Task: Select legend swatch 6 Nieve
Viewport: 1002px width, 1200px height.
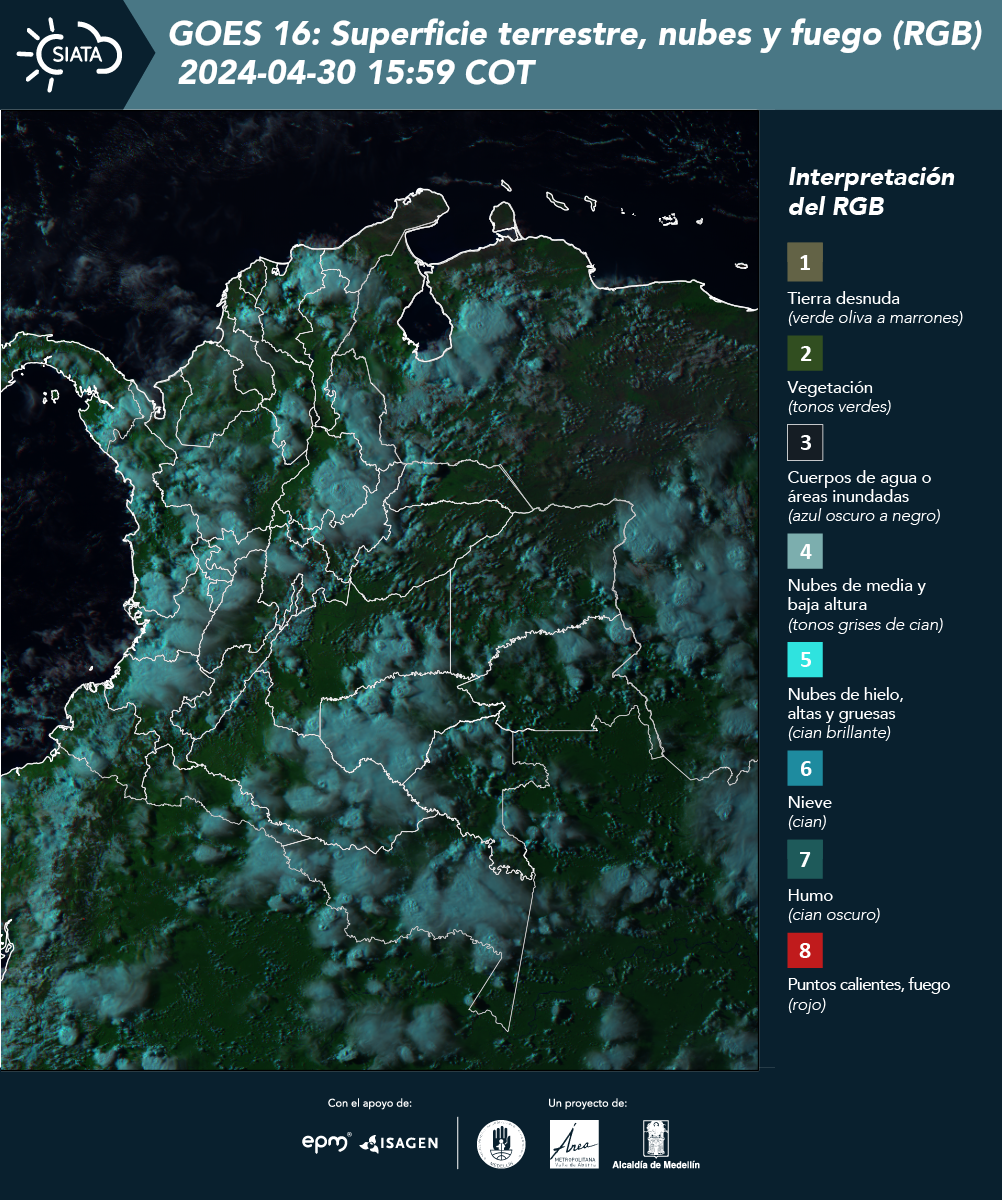Action: pyautogui.click(x=805, y=769)
